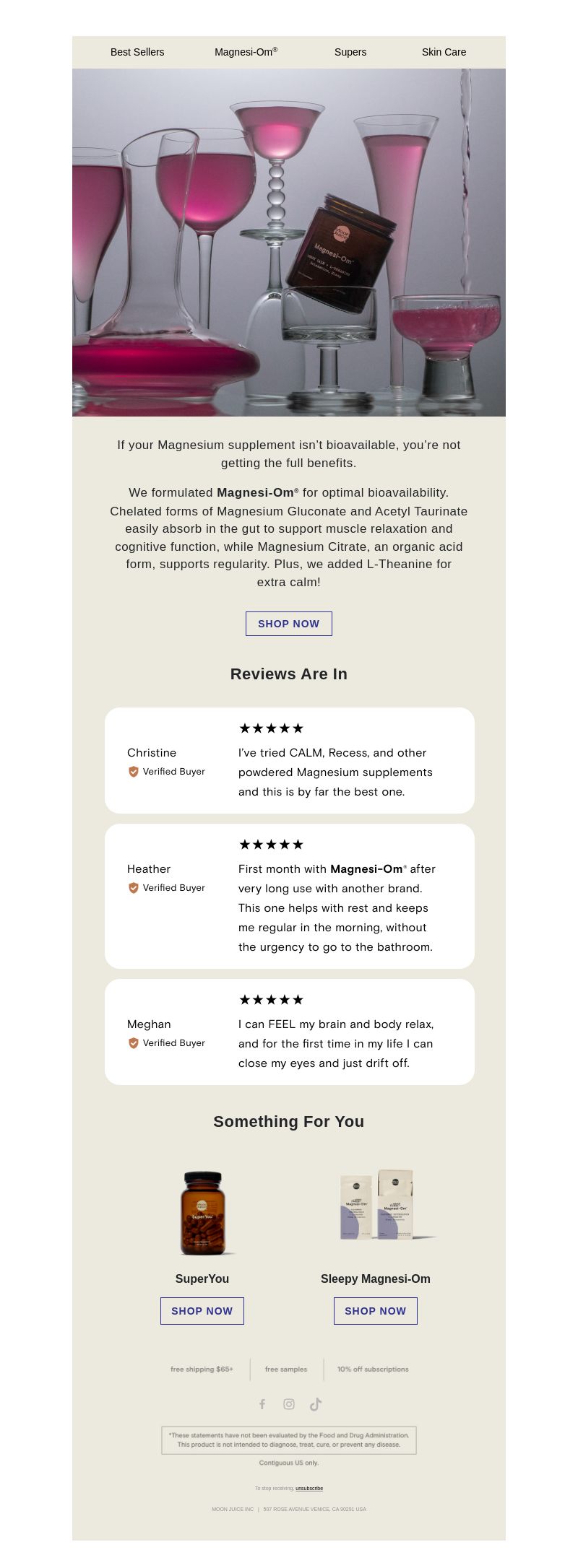578x1568 pixels.
Task: Click the SuperYou bottle product image
Action: click(203, 1213)
